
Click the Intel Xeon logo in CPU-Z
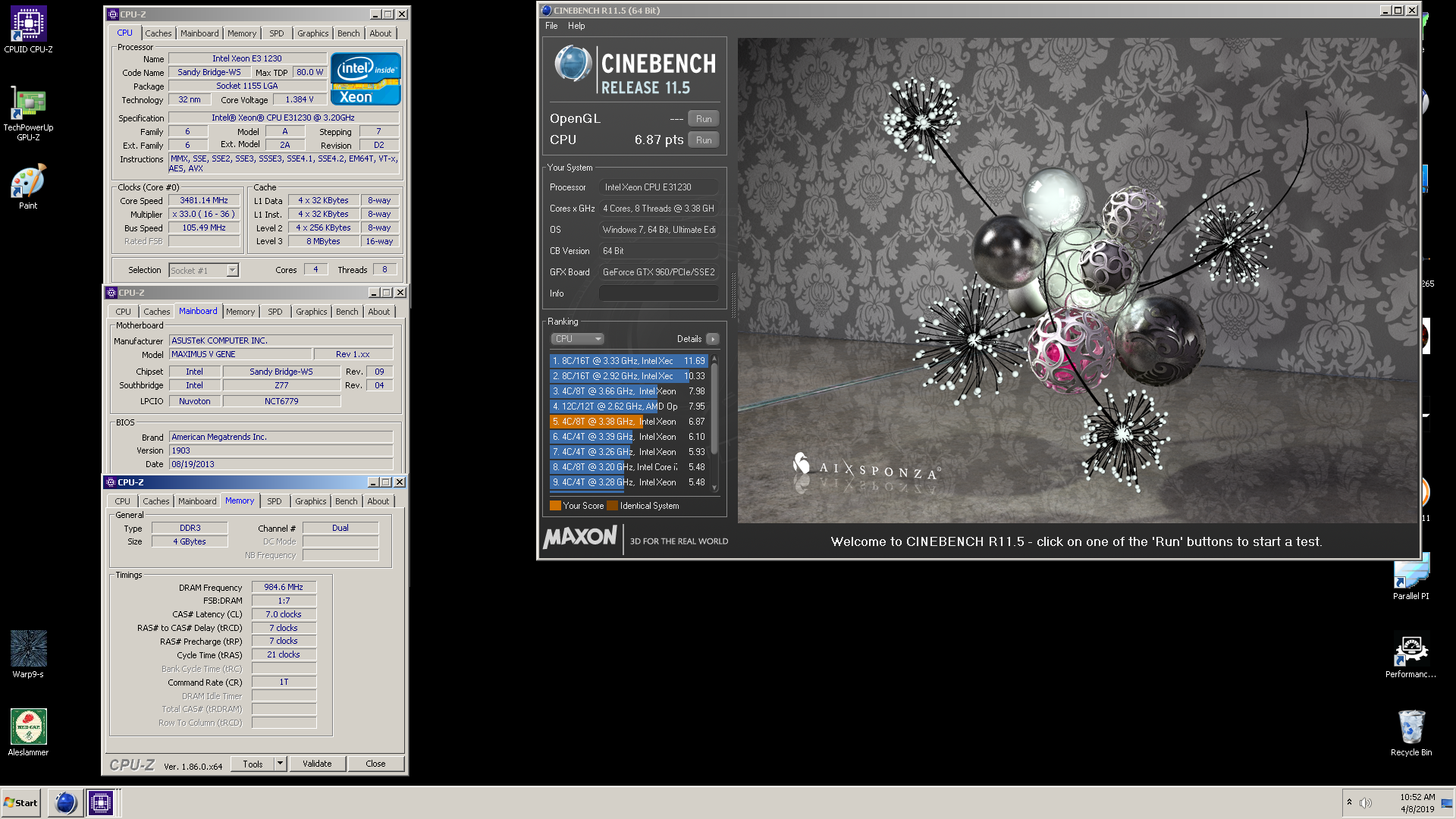pyautogui.click(x=366, y=79)
